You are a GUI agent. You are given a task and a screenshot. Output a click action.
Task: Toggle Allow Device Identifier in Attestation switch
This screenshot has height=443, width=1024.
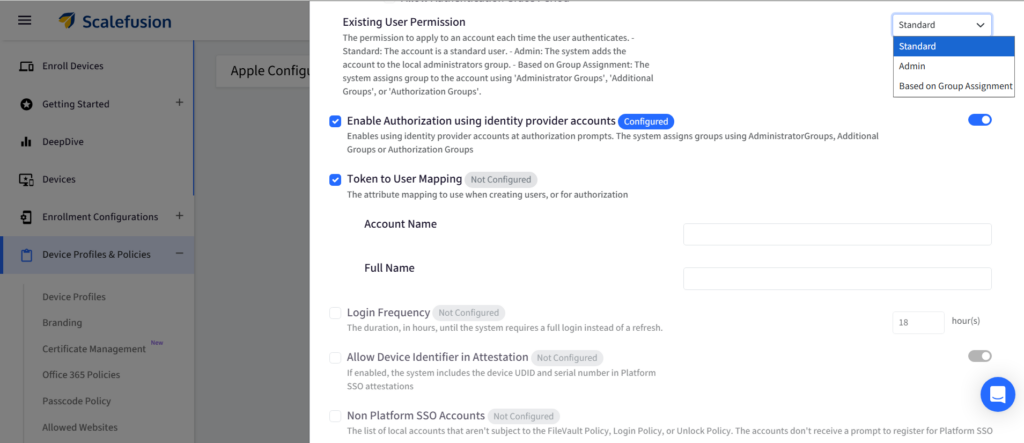coord(979,356)
